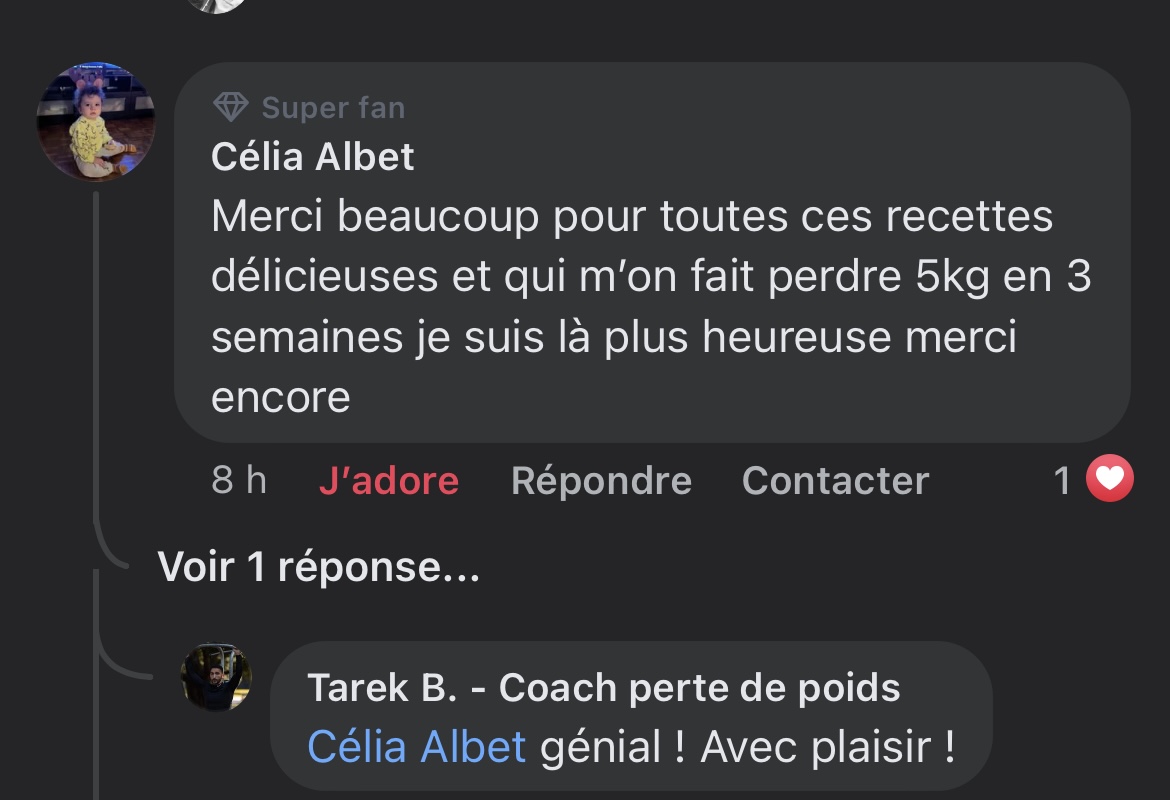Click Répondre under Célia Albet's comment

(601, 481)
